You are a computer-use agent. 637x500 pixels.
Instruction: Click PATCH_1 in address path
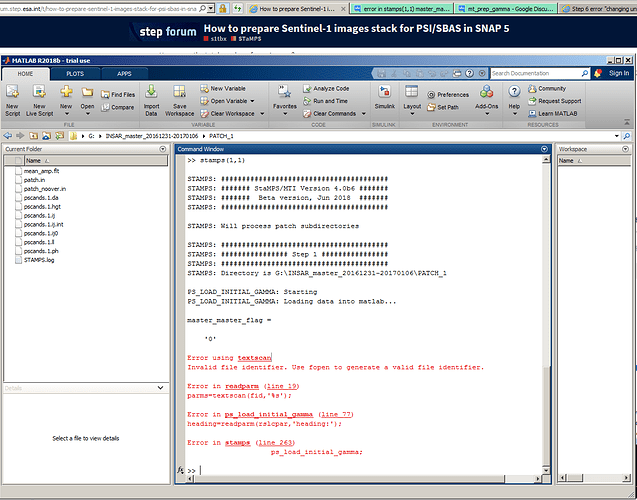[x=221, y=136]
